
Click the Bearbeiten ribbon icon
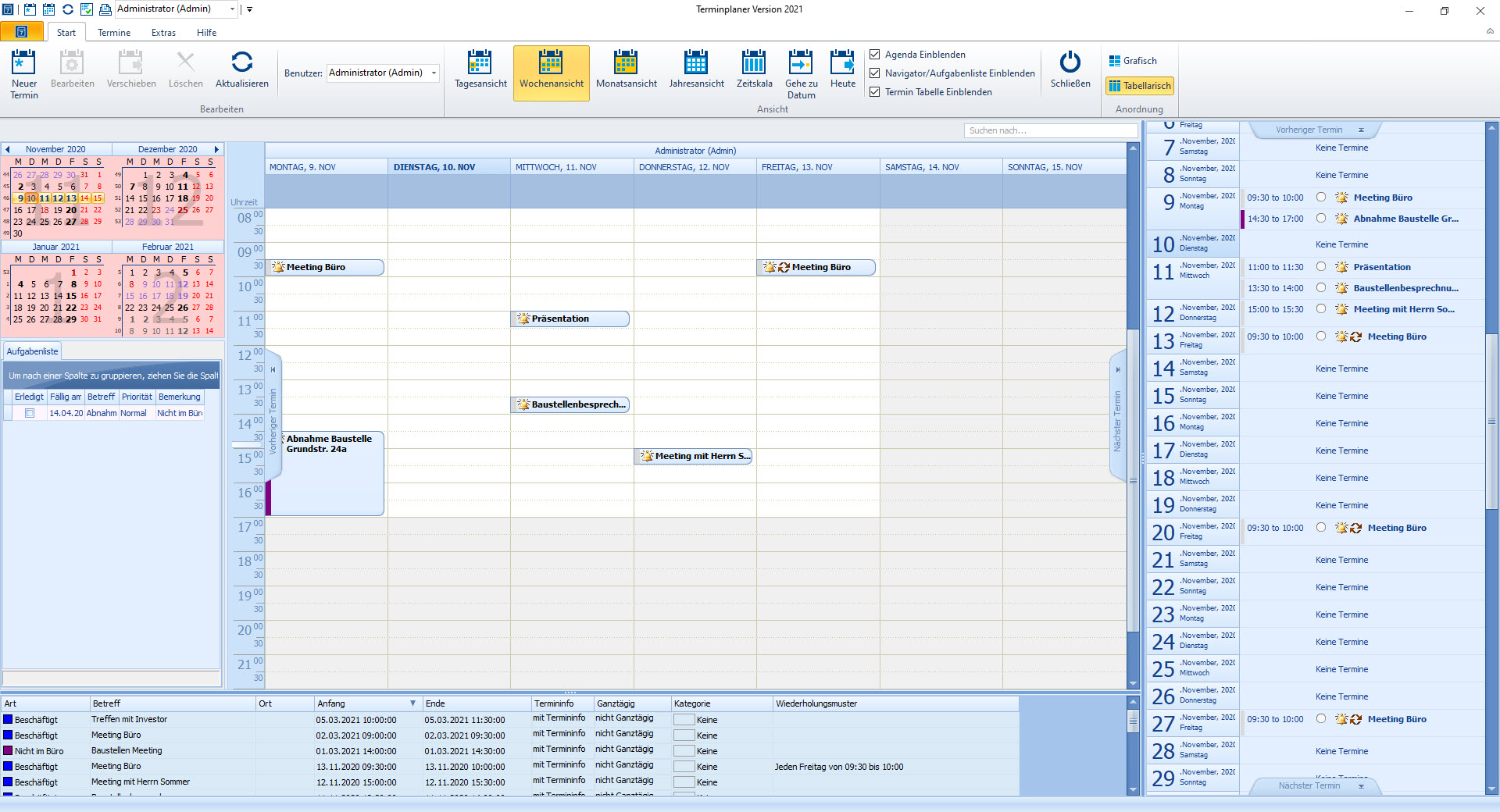tap(72, 62)
